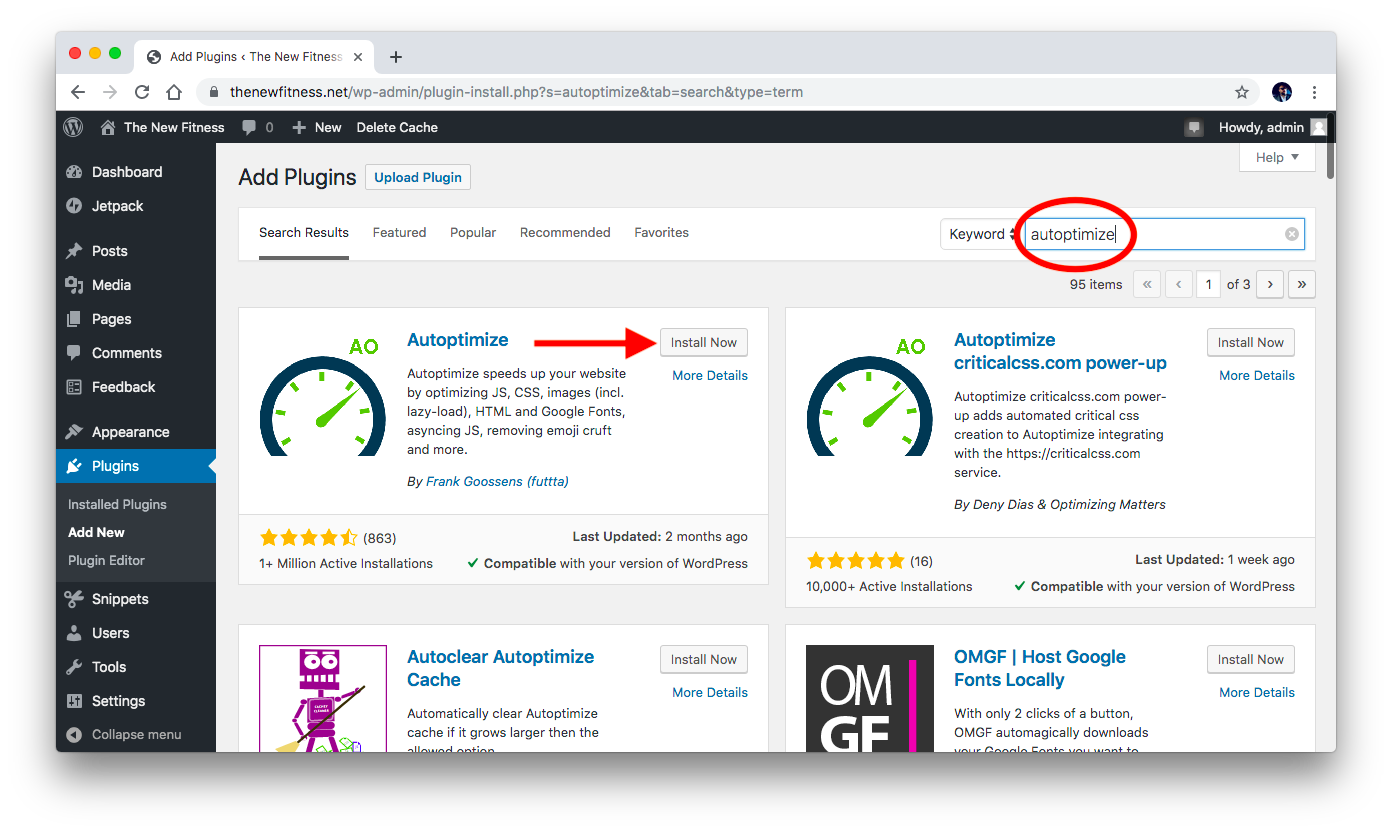Switch to Search Results tab
Screen dimensions: 1392x832
[304, 232]
